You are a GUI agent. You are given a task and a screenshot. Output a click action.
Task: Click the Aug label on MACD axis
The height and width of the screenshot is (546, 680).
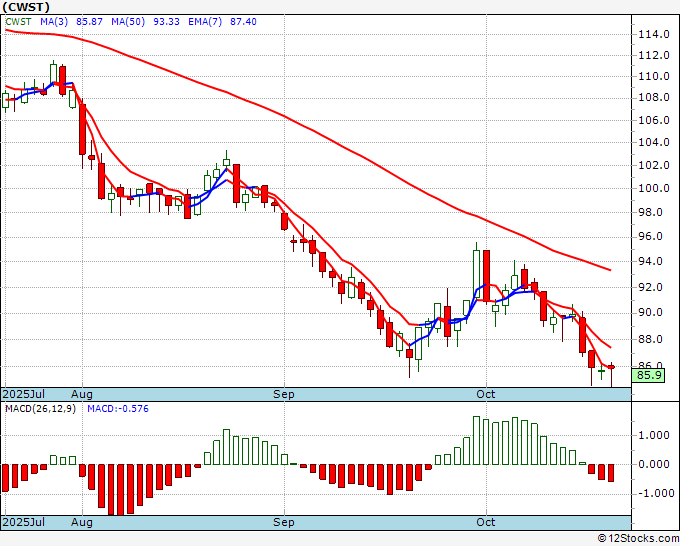click(82, 522)
